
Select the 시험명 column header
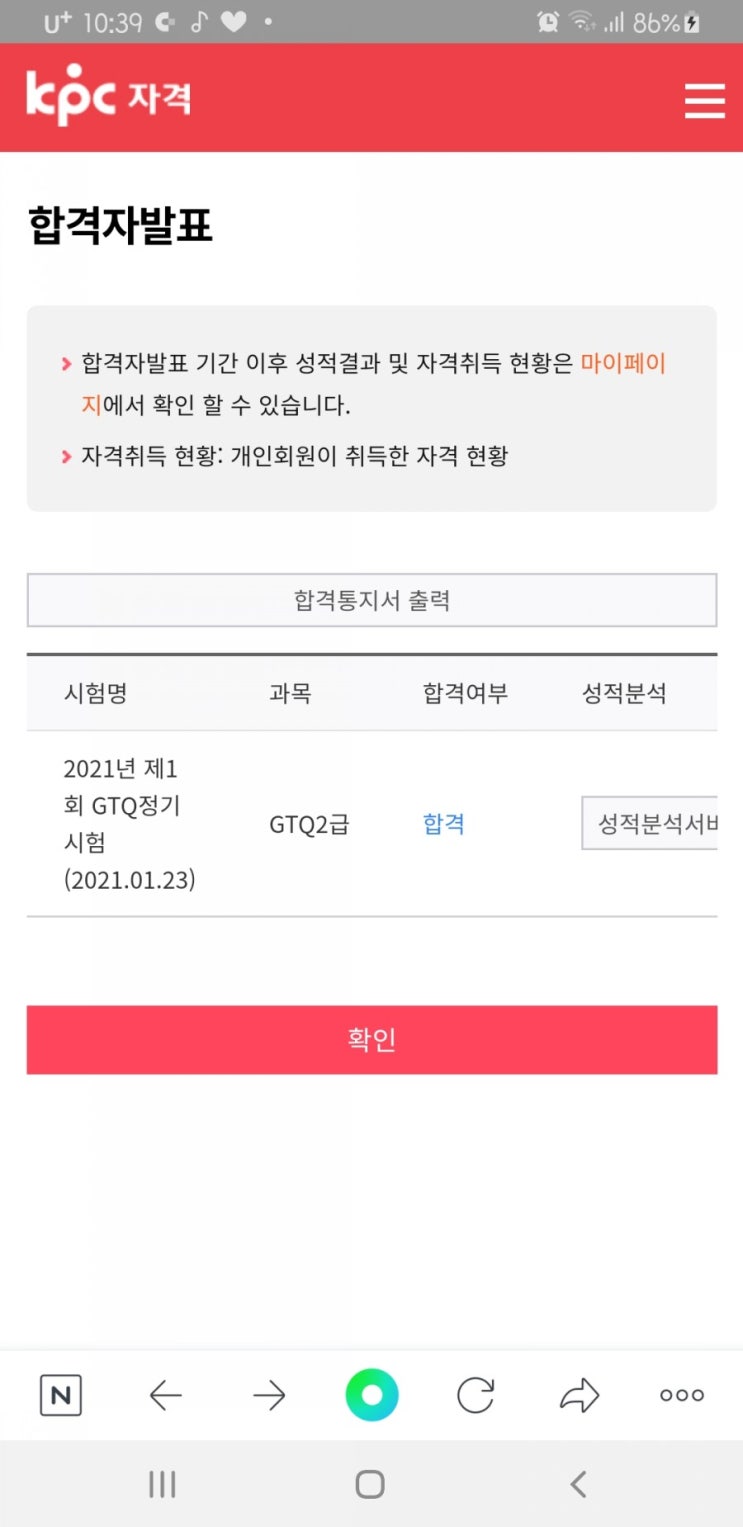click(95, 693)
